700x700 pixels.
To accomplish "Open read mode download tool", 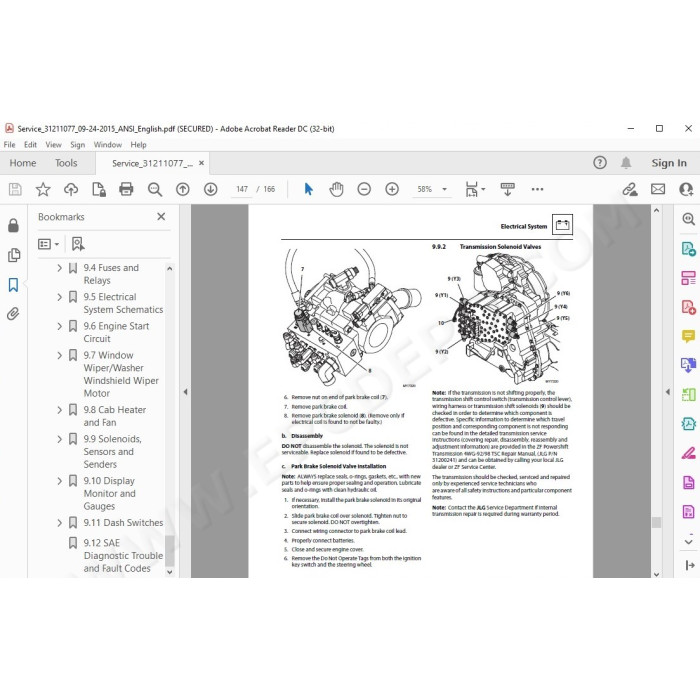I will [508, 189].
